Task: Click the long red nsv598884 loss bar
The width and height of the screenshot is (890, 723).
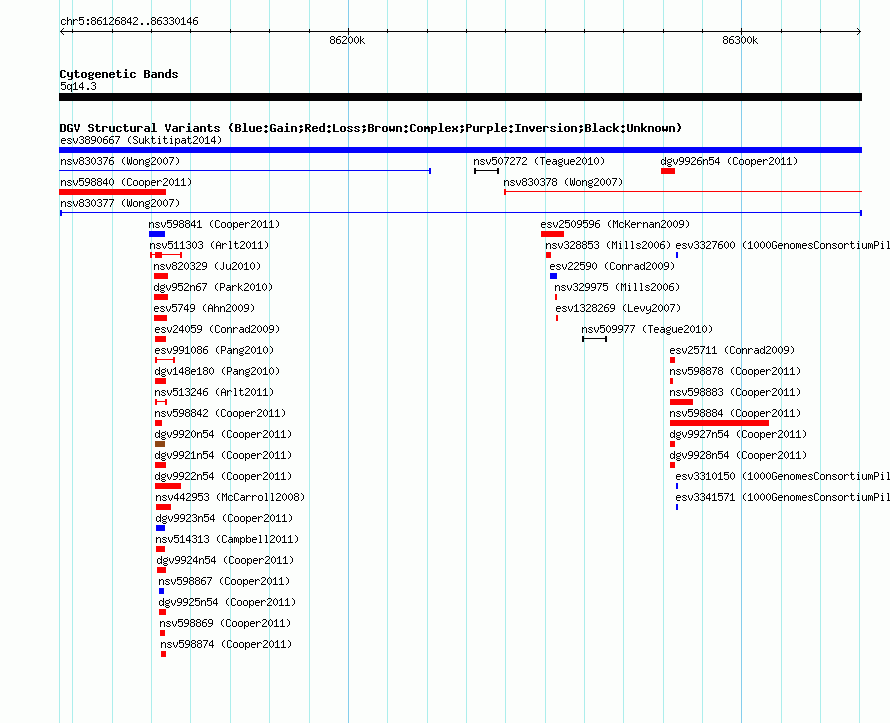Action: tap(719, 423)
